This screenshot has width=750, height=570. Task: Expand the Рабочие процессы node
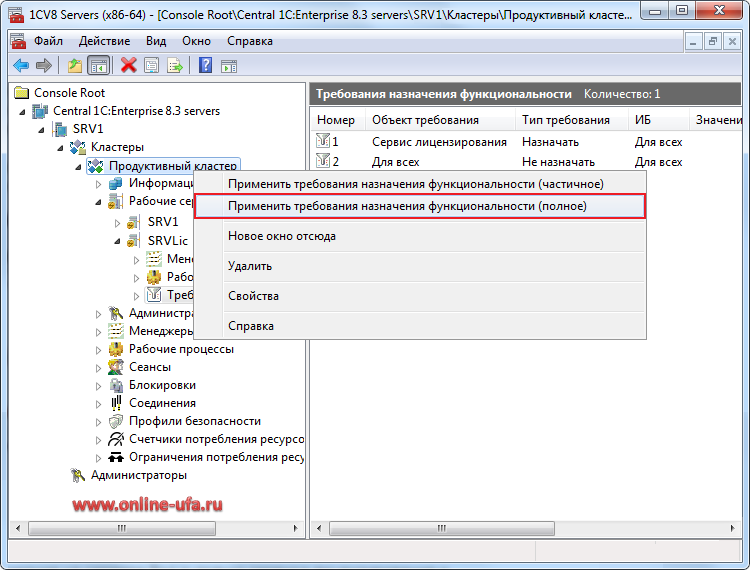pyautogui.click(x=98, y=350)
